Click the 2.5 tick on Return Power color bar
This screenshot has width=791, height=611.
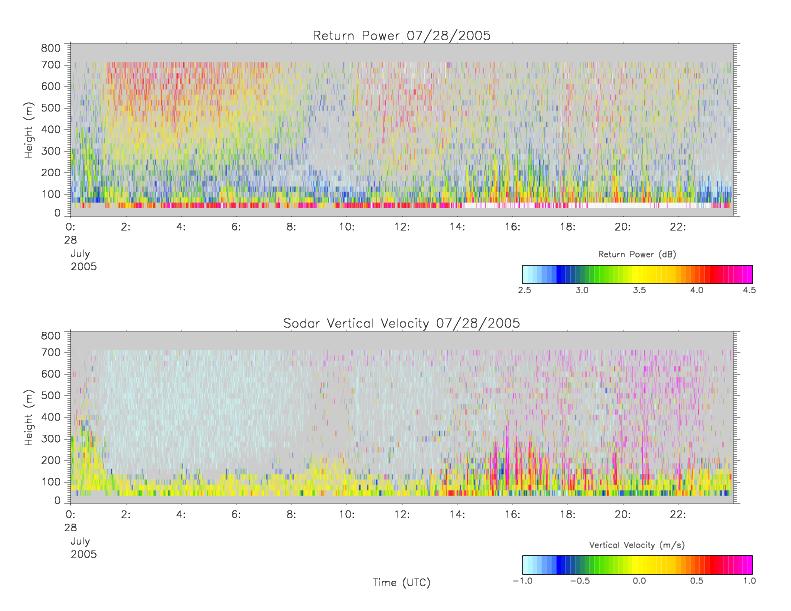tap(525, 290)
